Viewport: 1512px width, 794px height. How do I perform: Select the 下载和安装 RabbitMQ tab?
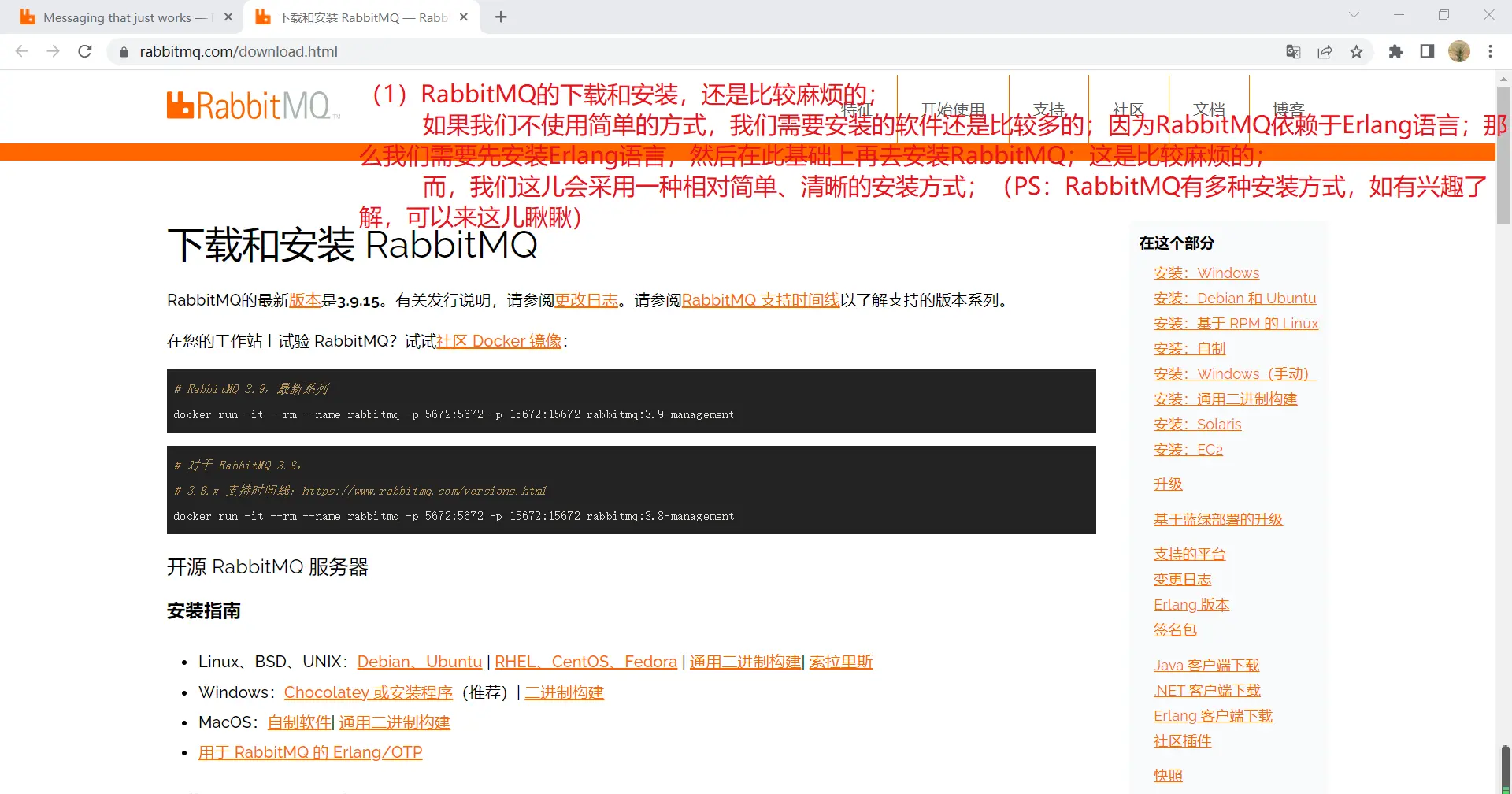pos(362,17)
